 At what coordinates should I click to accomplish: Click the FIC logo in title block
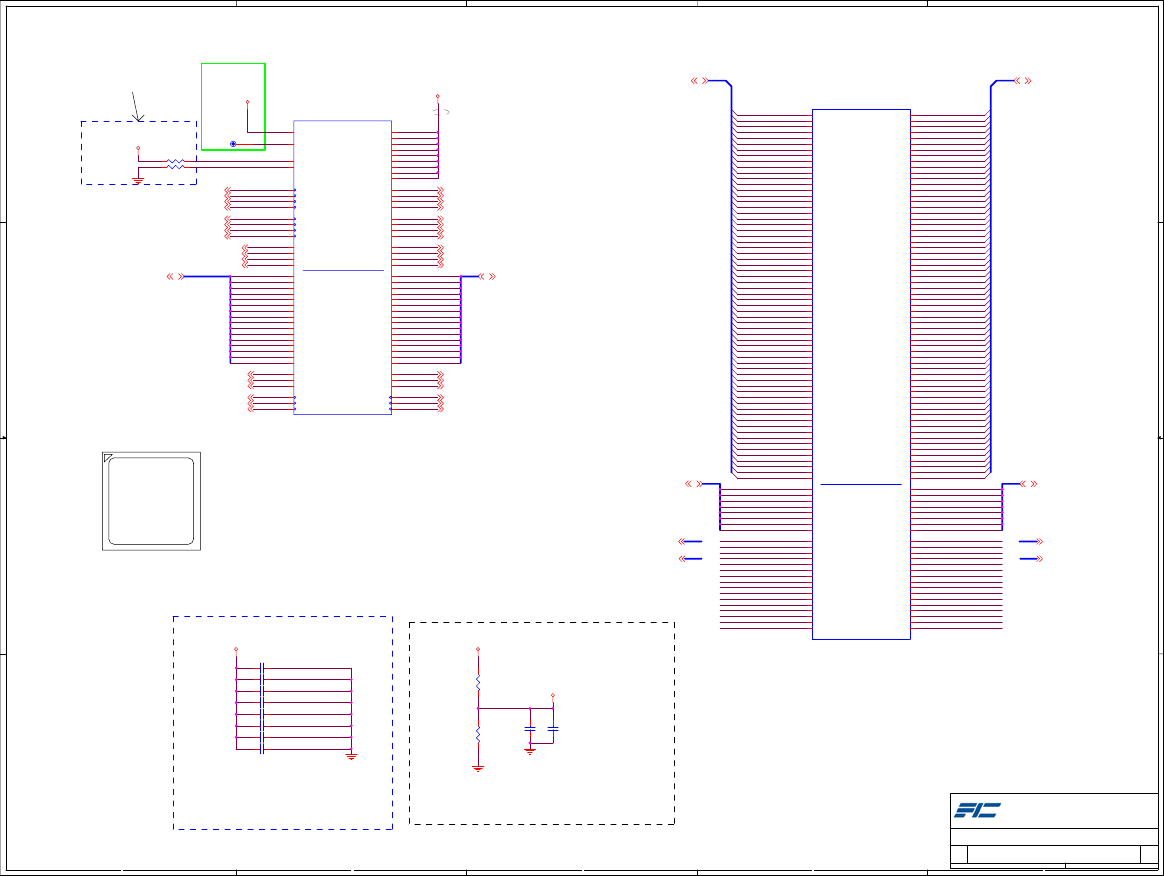(x=977, y=810)
